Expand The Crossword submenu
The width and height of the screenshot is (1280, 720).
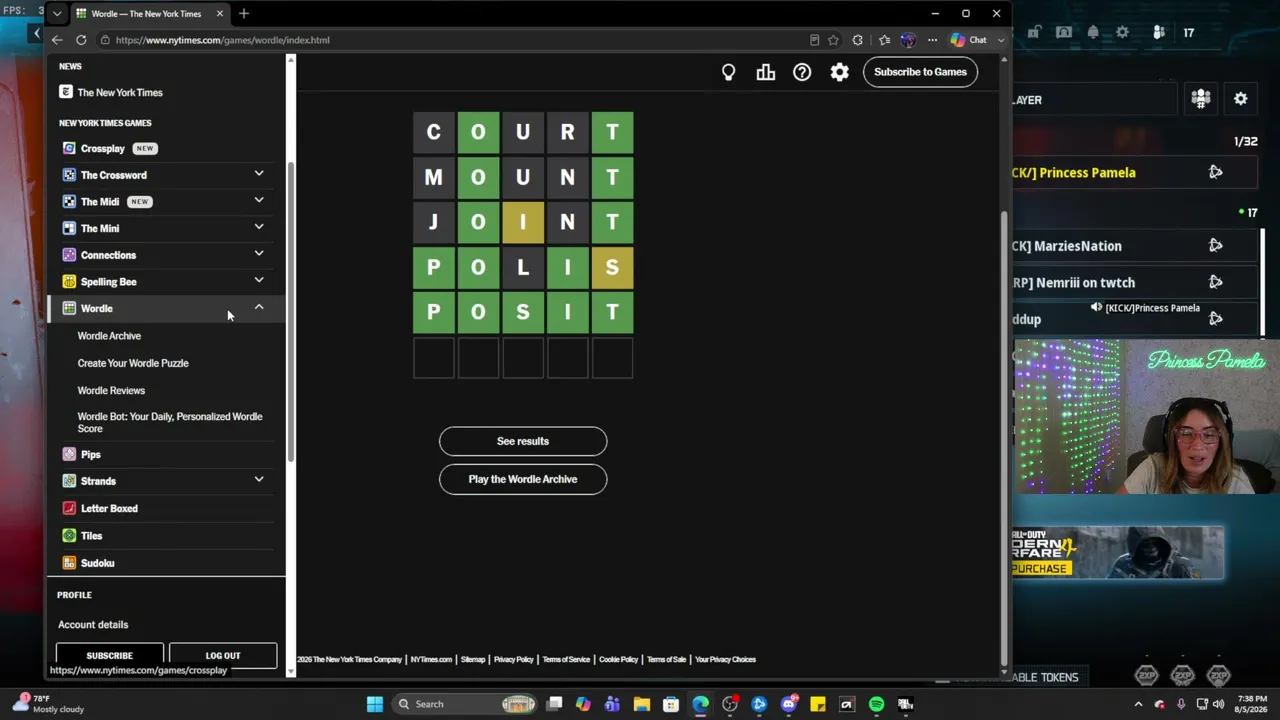[259, 174]
